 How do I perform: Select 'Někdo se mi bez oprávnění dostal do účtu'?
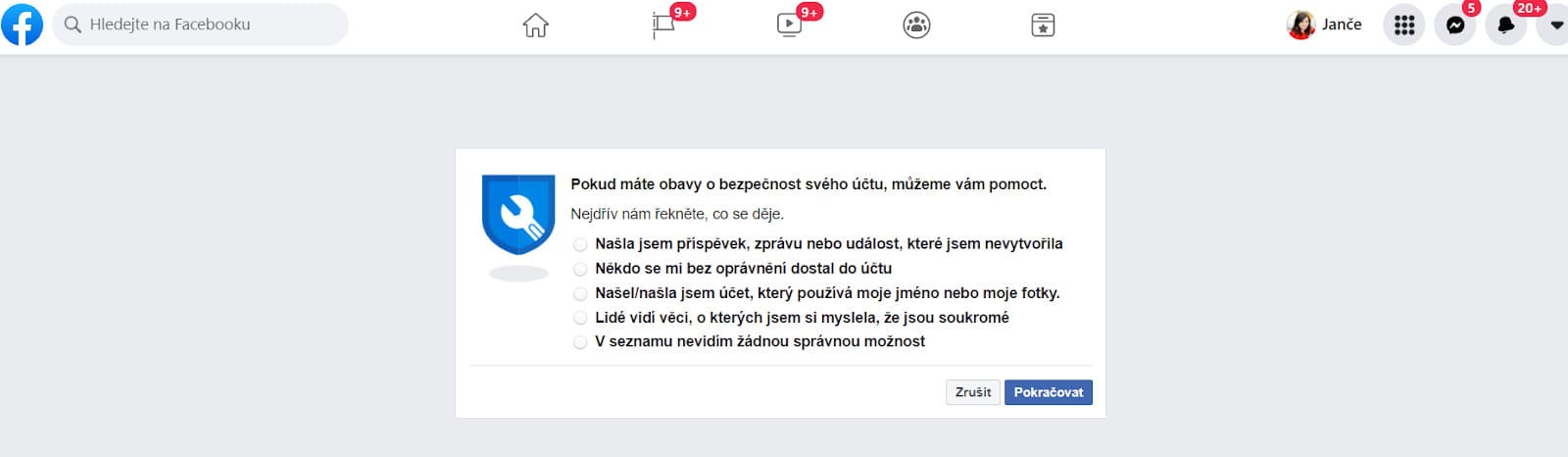[580, 269]
